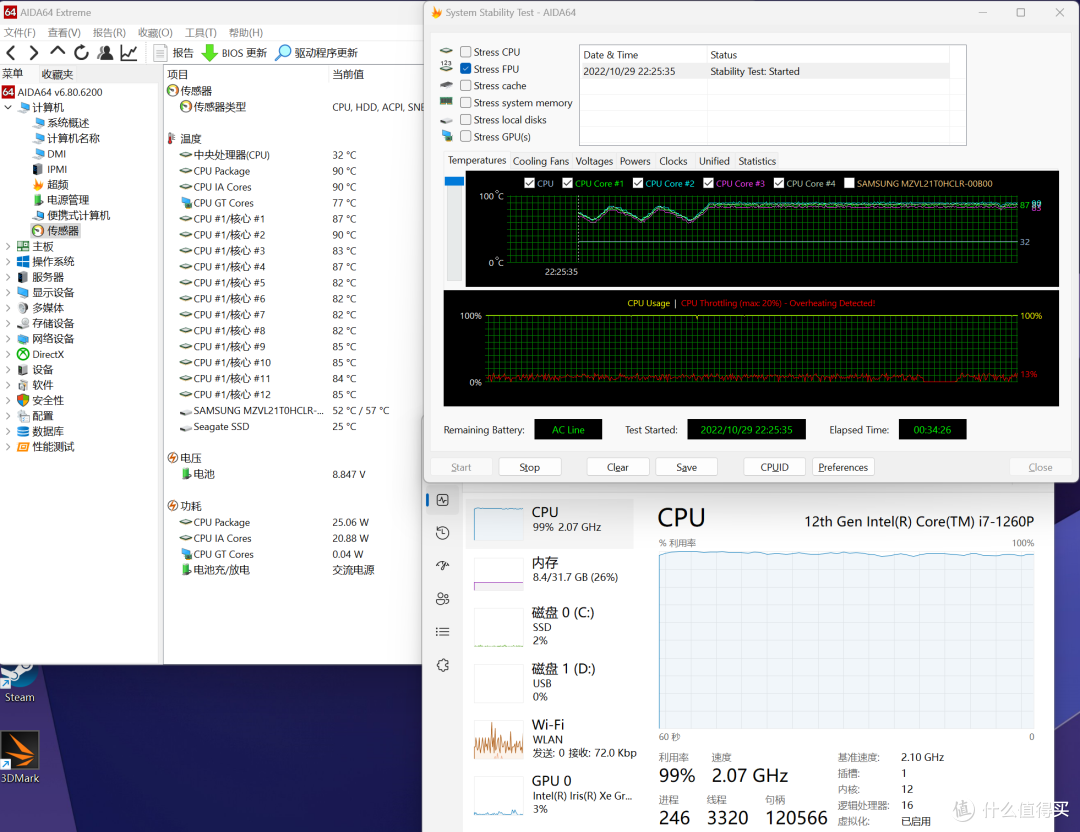Switch to Voltages tab
This screenshot has height=832, width=1080.
[594, 161]
